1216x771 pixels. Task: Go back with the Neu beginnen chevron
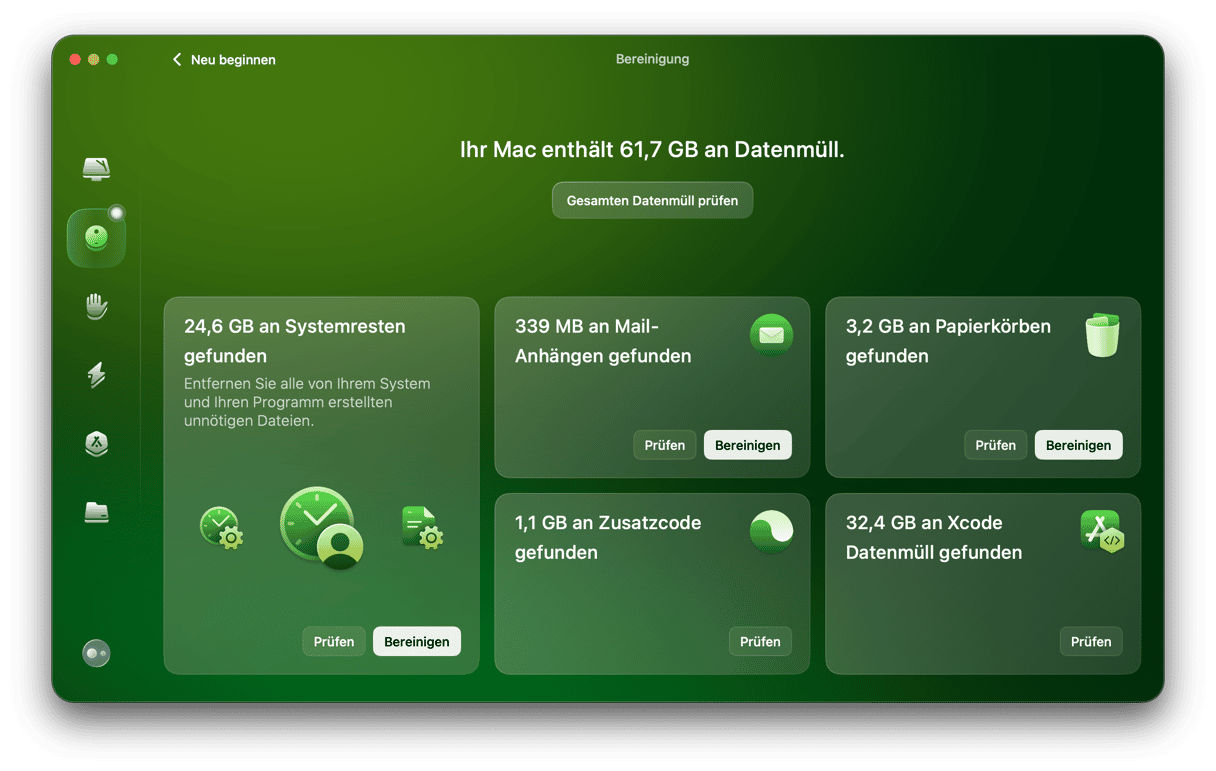pos(178,60)
